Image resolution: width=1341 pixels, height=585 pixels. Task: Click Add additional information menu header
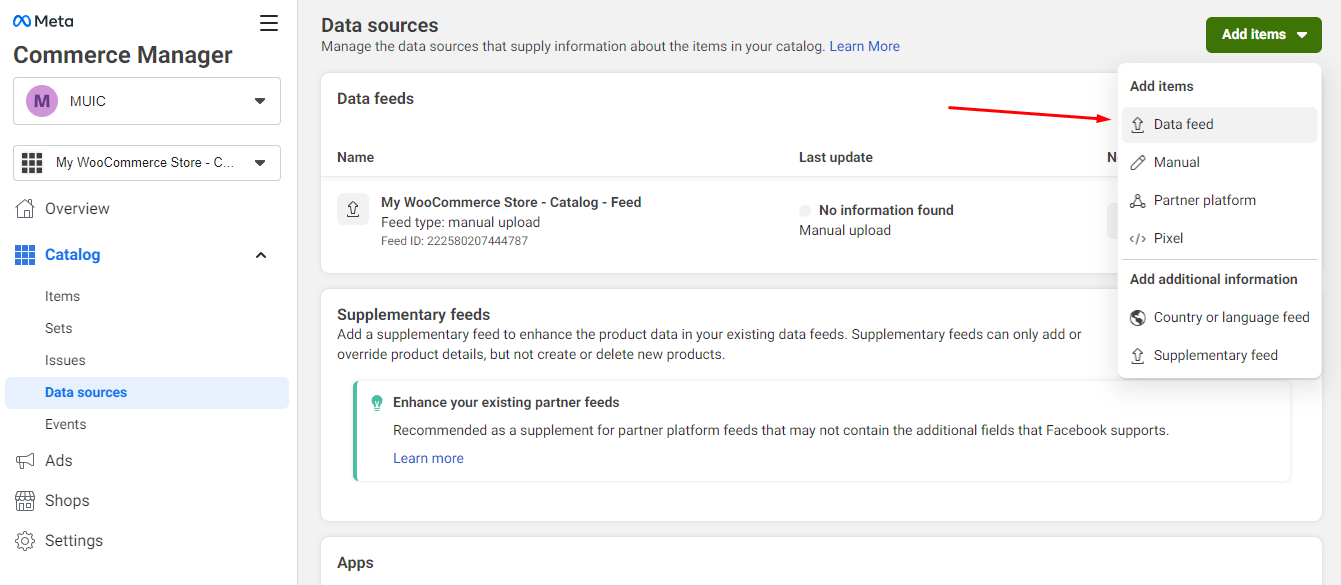(1213, 280)
